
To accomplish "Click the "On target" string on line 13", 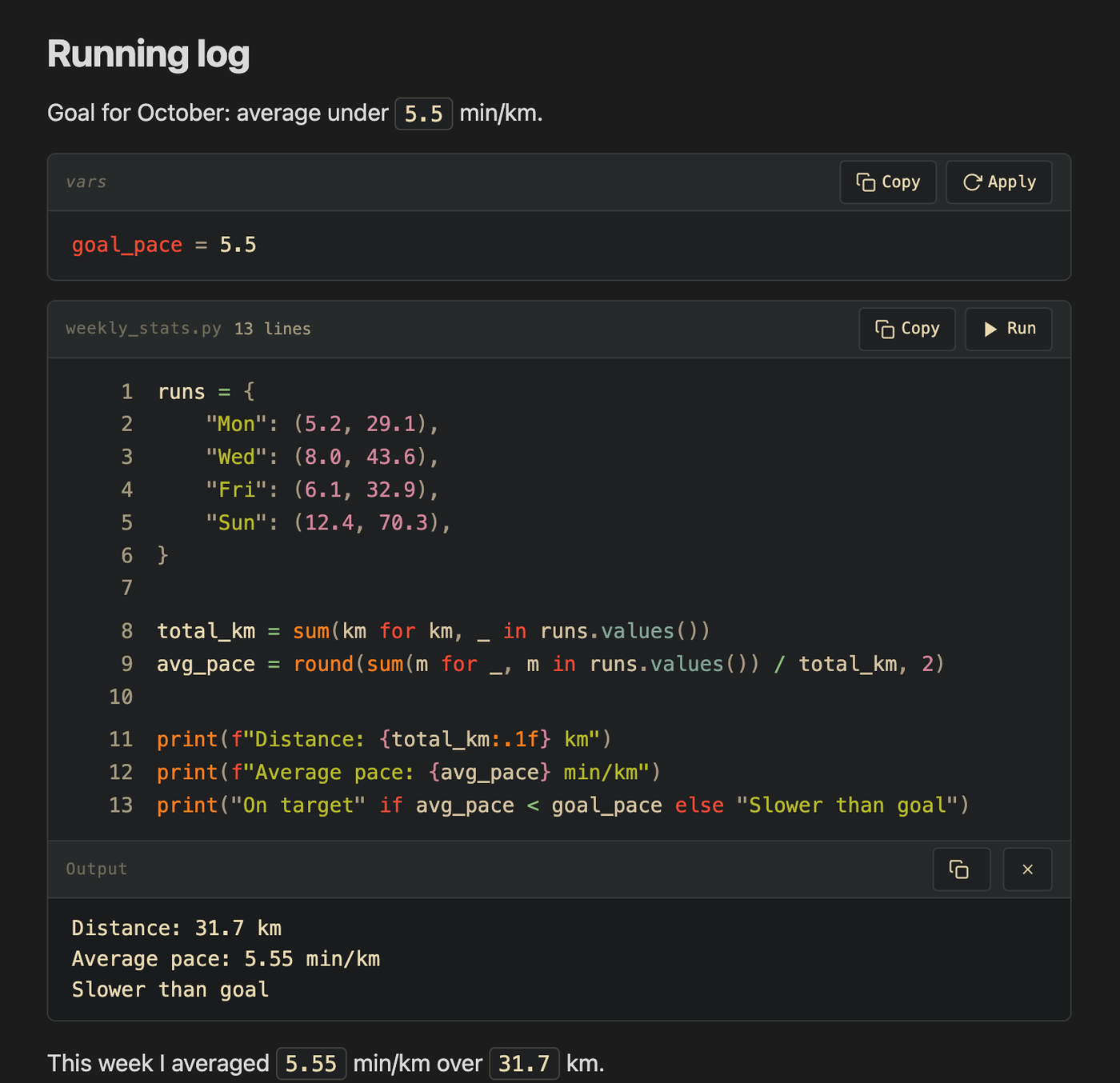I will pyautogui.click(x=298, y=805).
